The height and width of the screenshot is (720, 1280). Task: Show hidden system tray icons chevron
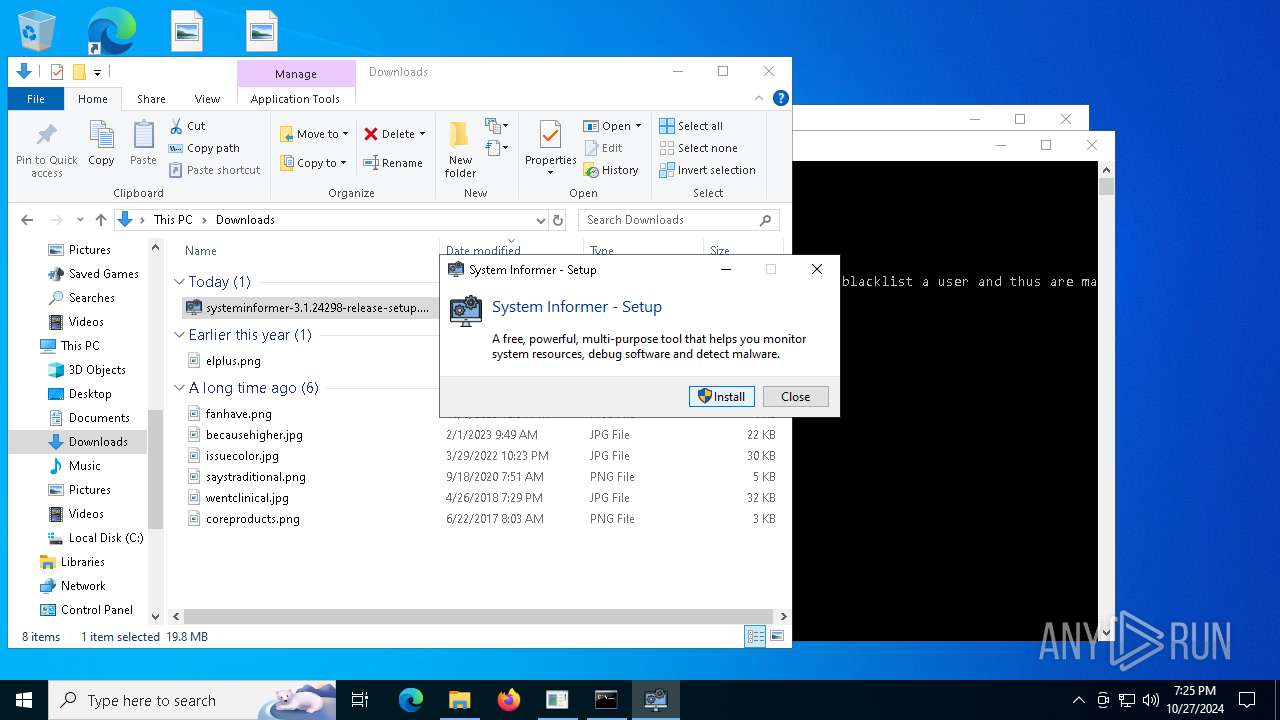coord(1078,700)
